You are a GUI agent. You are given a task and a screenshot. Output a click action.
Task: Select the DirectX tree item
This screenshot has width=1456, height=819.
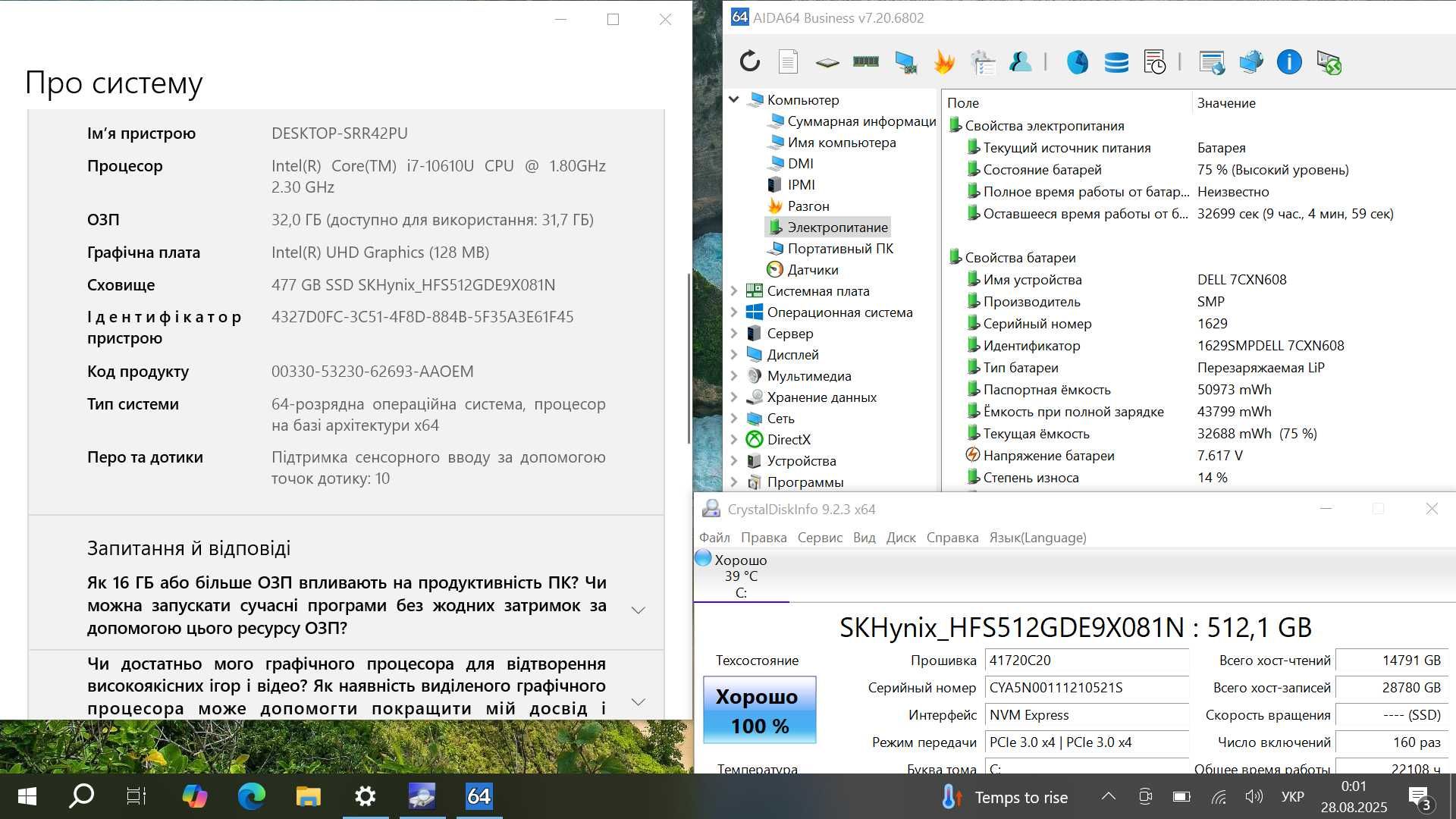click(789, 439)
